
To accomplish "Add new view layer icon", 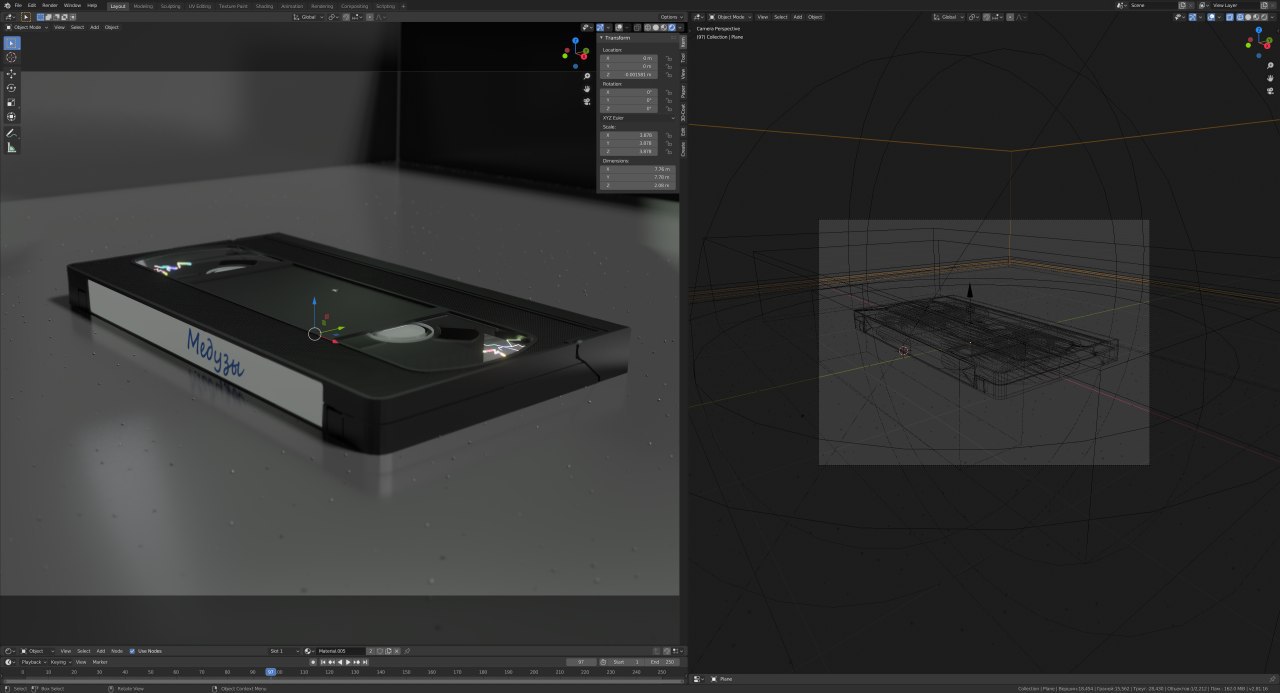I will click(1264, 5).
